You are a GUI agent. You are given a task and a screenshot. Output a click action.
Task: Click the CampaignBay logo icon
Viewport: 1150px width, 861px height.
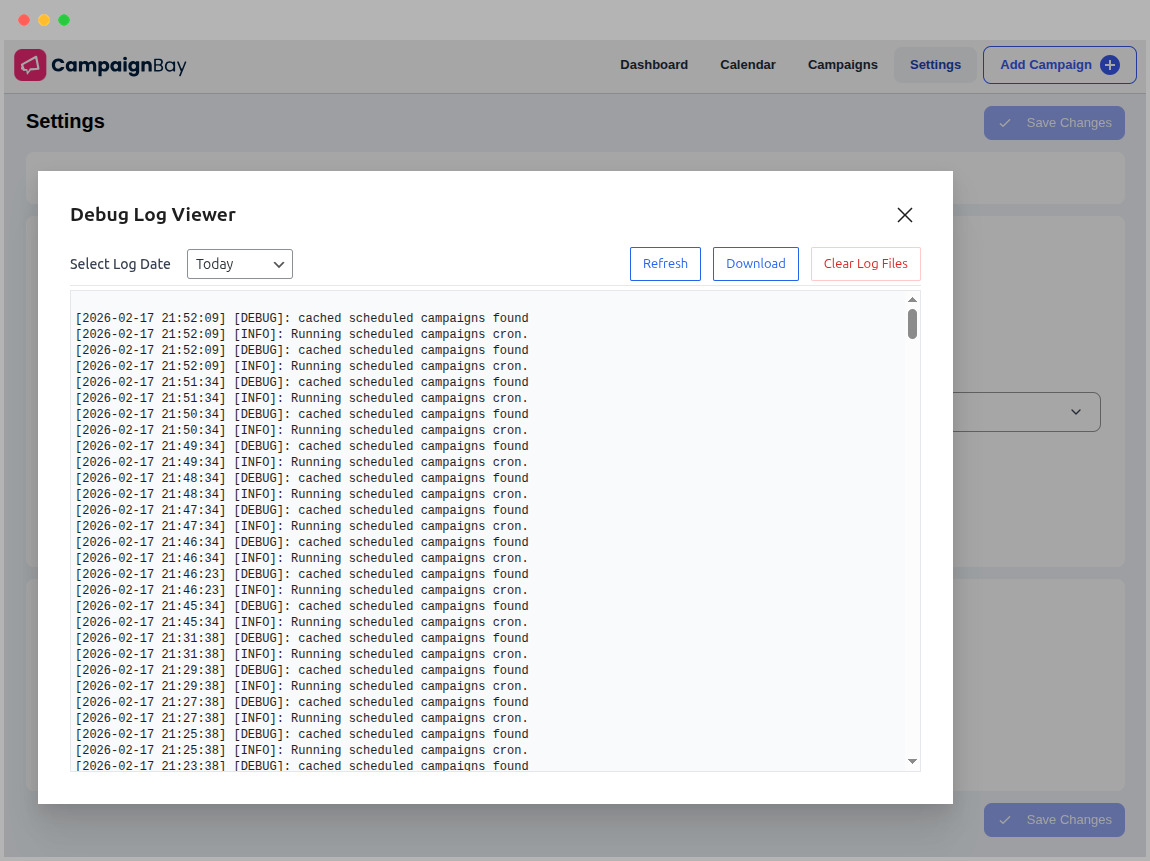pos(31,64)
